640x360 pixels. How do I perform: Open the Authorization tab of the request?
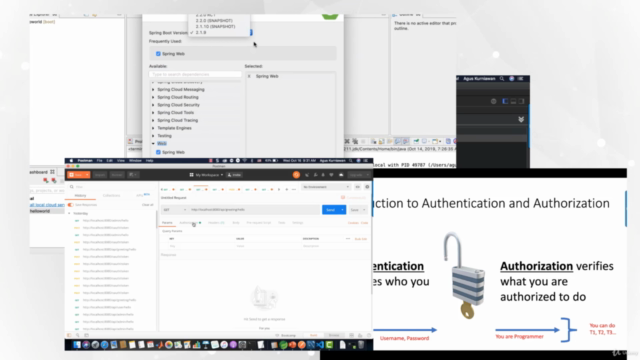[189, 223]
